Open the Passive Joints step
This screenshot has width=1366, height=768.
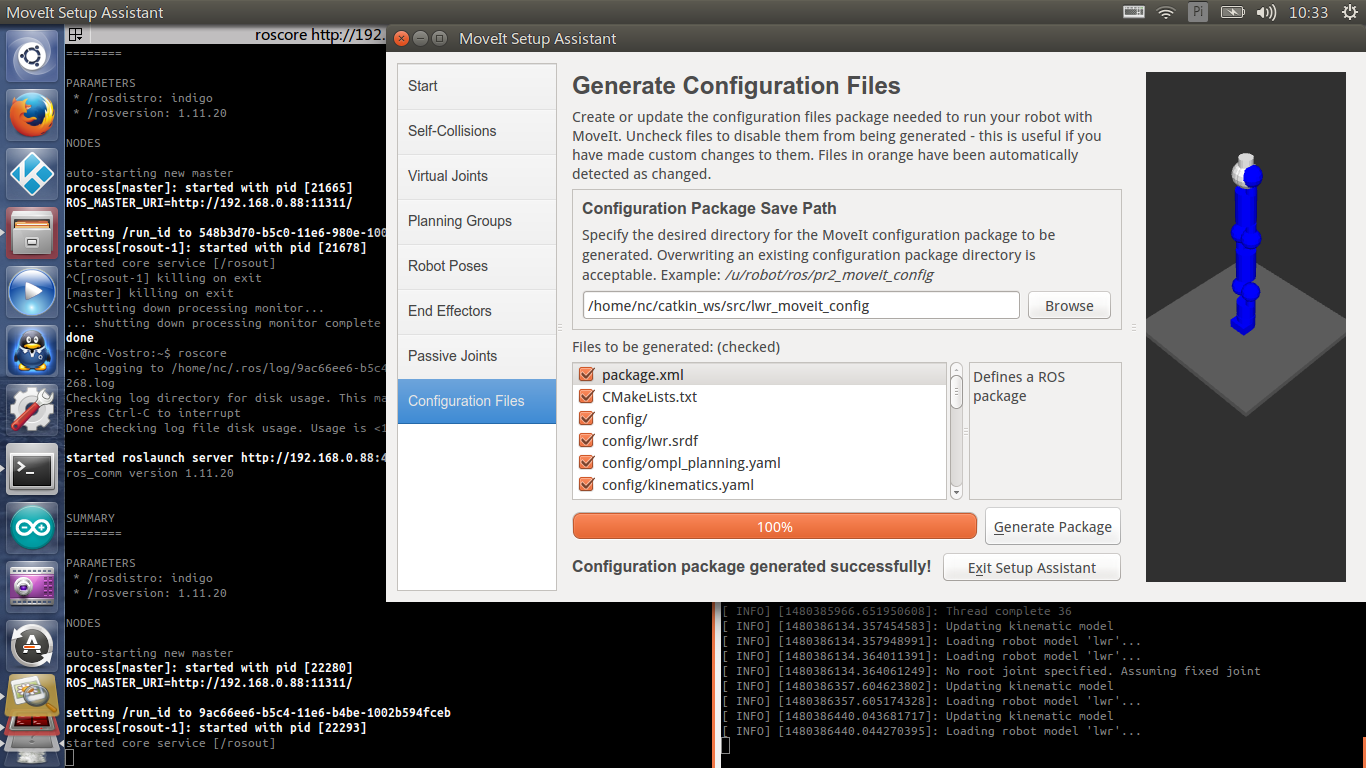477,356
